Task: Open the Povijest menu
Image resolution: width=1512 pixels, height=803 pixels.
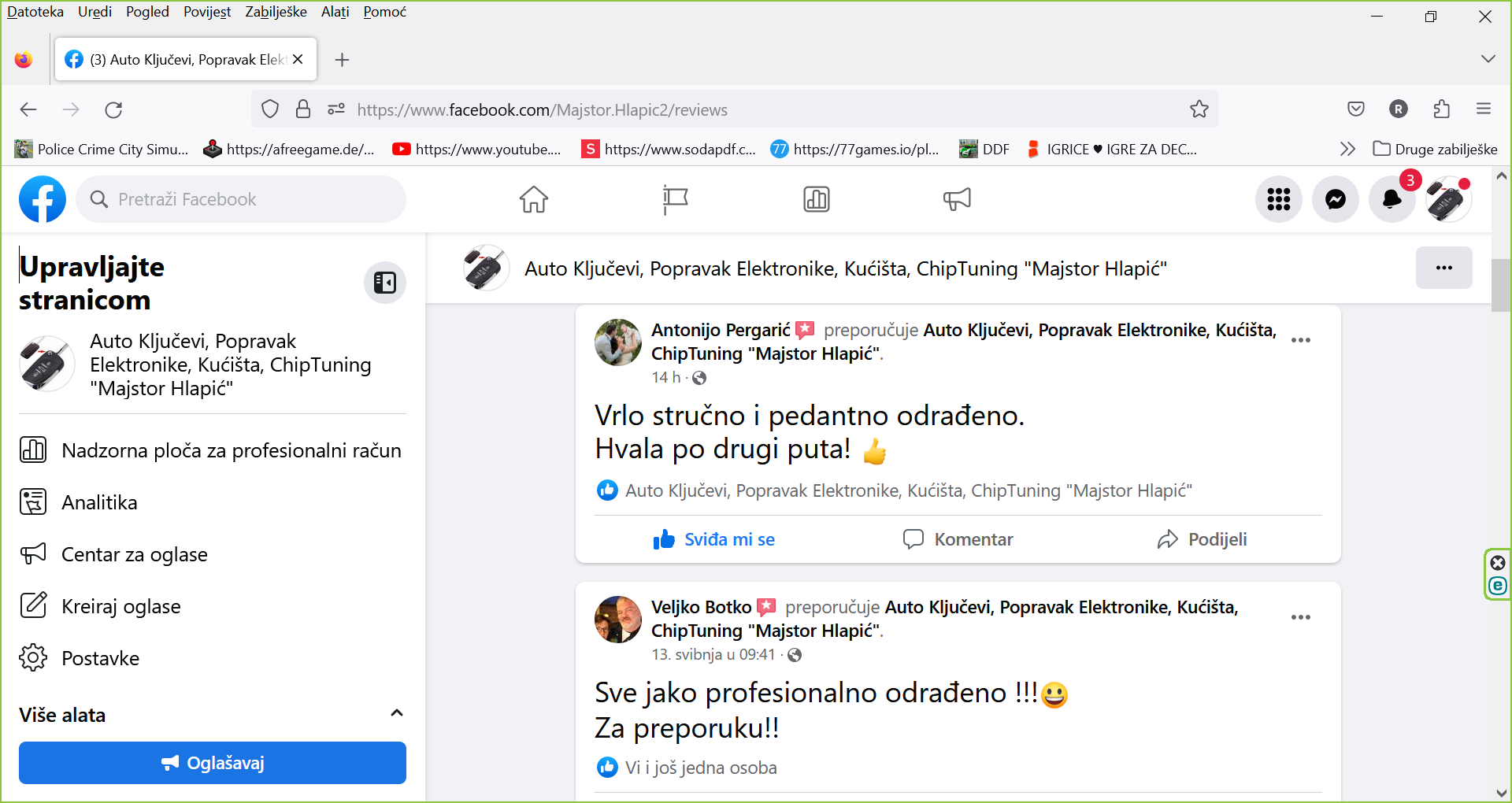Action: [x=207, y=12]
